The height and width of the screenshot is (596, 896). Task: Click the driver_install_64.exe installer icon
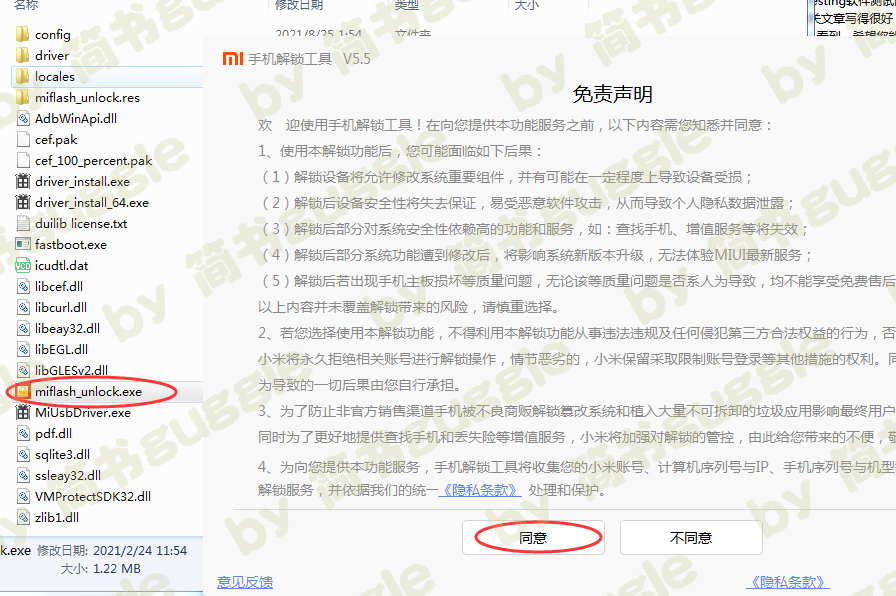tap(23, 203)
